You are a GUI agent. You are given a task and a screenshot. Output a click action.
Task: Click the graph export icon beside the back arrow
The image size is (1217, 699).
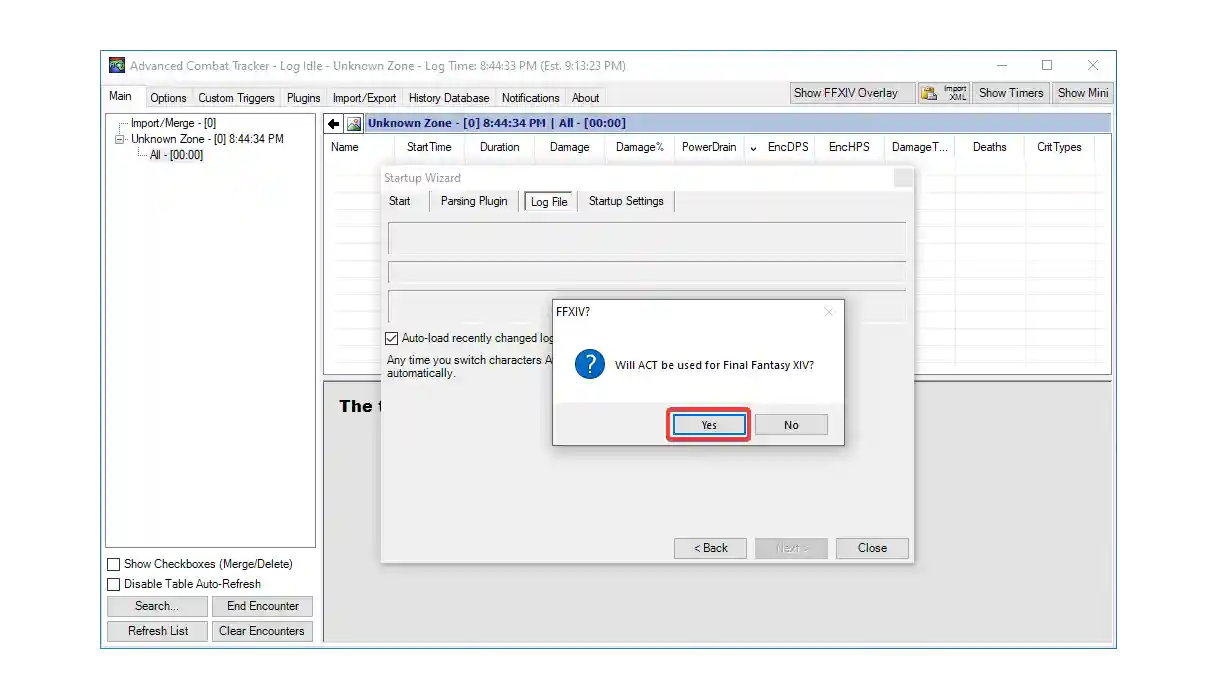[x=353, y=122]
